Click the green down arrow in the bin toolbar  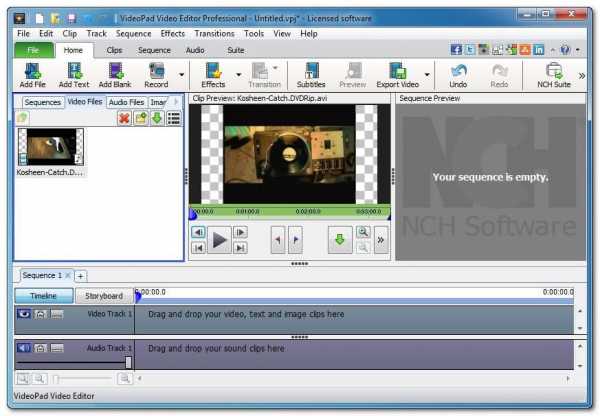pyautogui.click(x=157, y=118)
